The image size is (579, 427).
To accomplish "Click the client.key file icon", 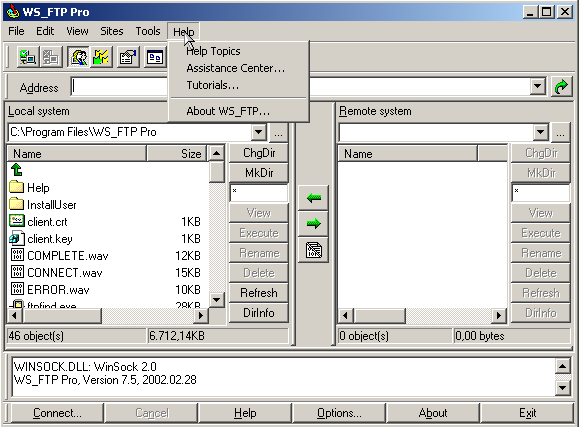I will coord(17,238).
